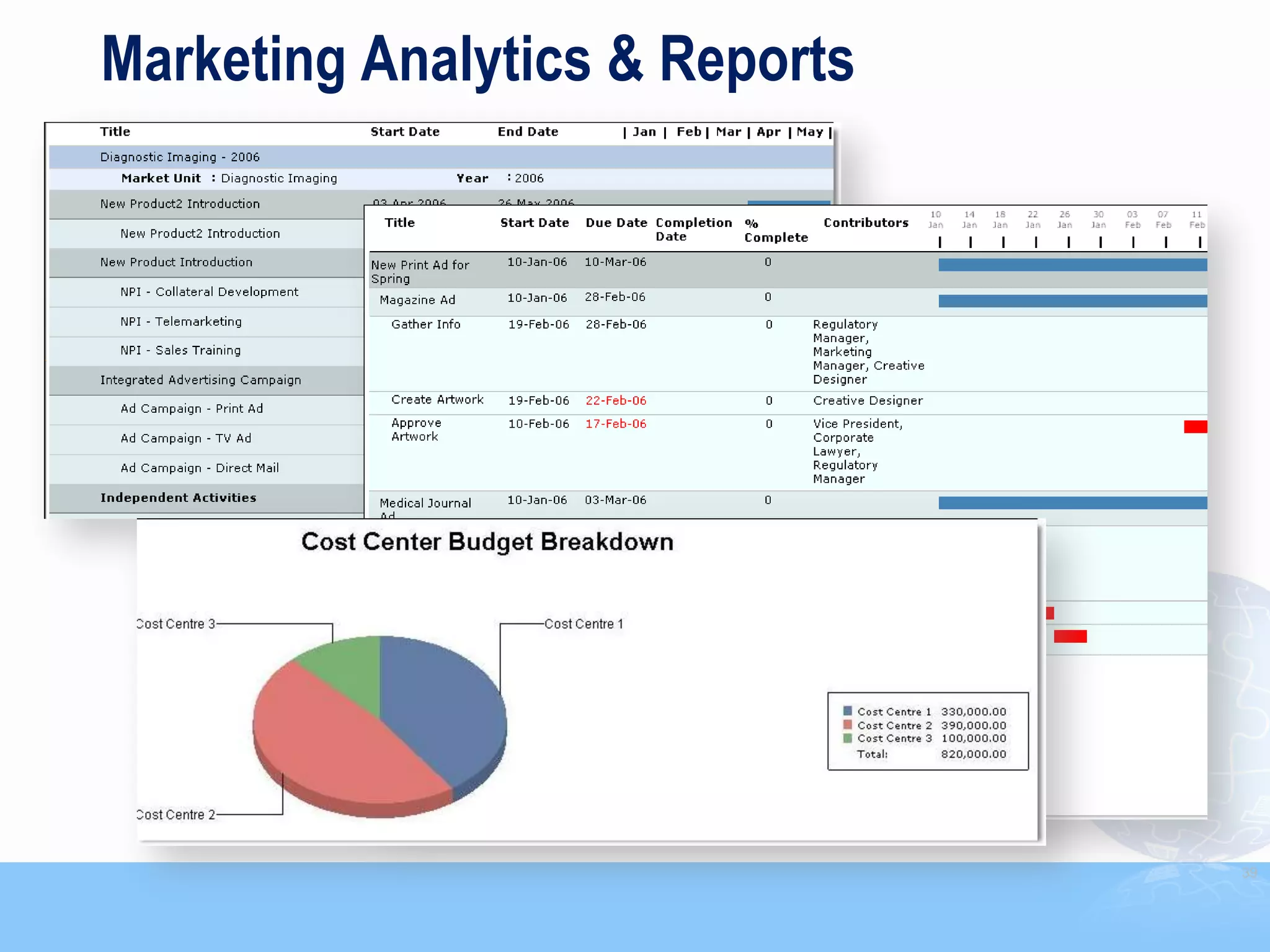Click the '11 Feb' Gantt date marker

click(1197, 220)
